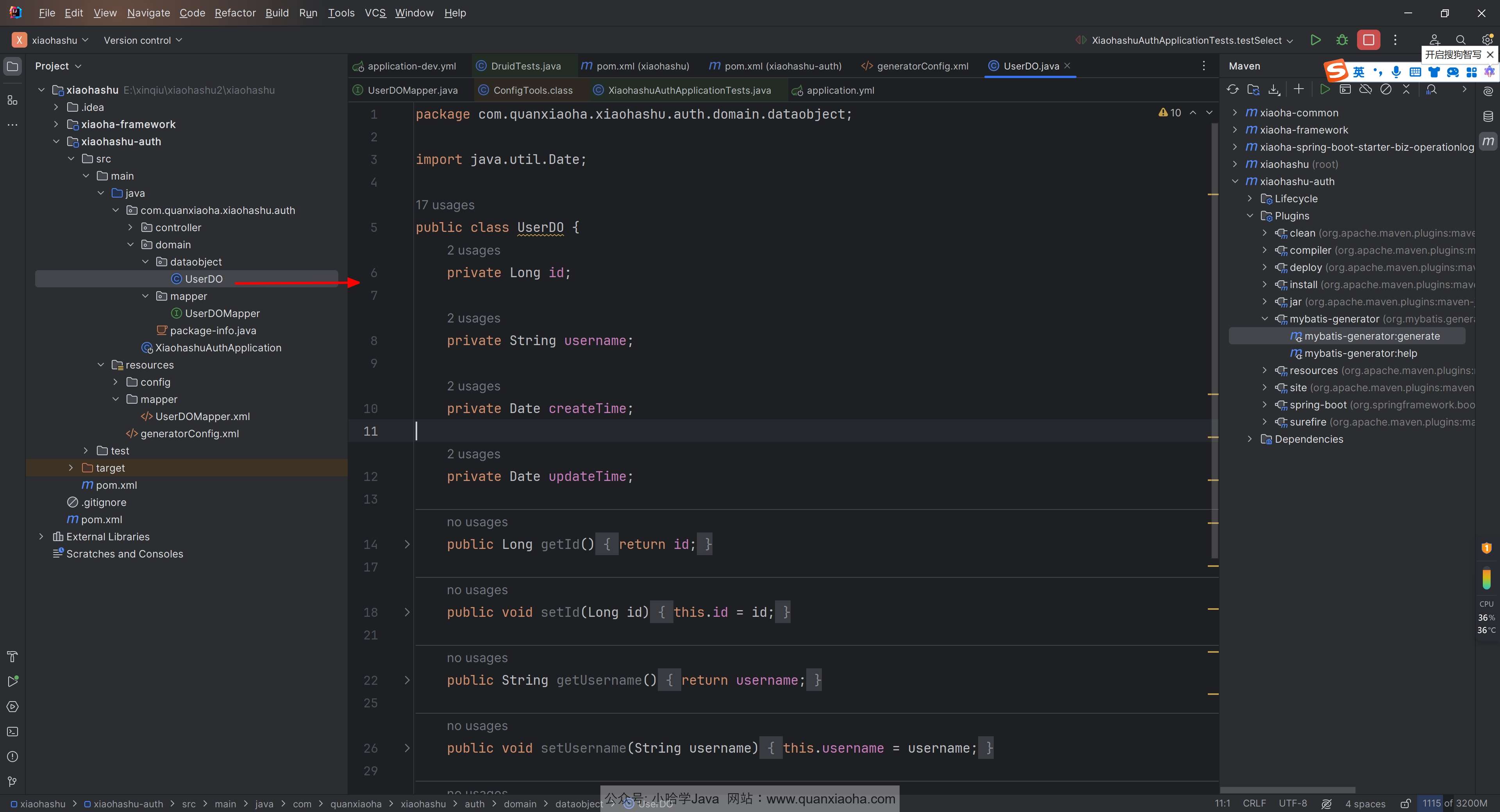Expand the target folder
Screen dimensions: 1500x812
click(x=71, y=468)
